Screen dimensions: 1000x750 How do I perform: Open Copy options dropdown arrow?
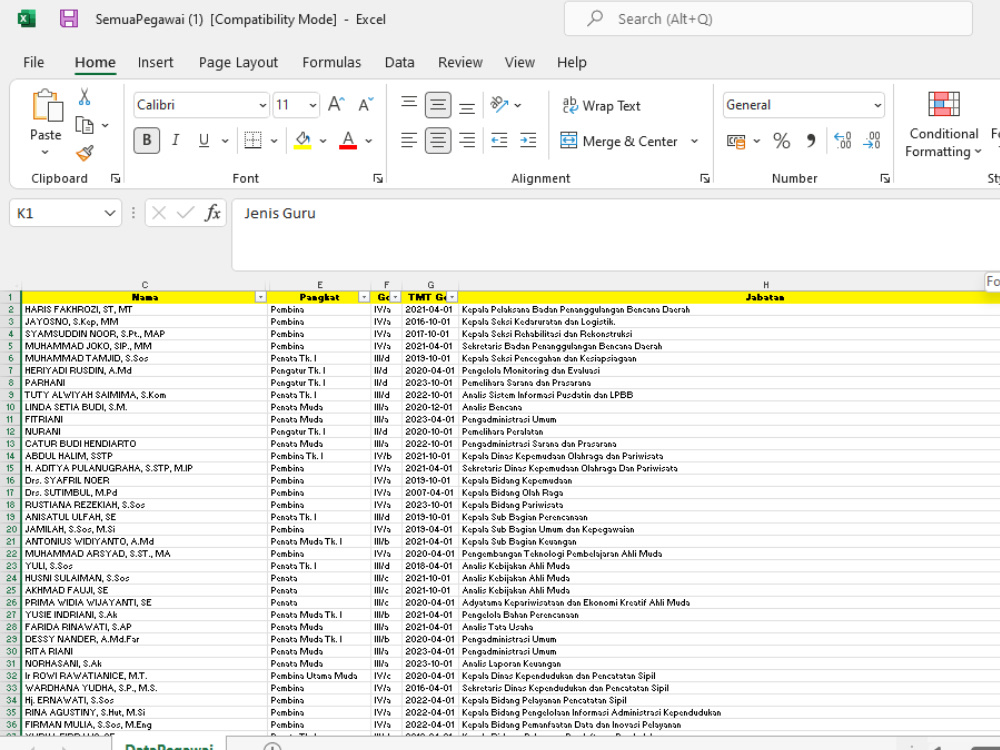[x=105, y=126]
